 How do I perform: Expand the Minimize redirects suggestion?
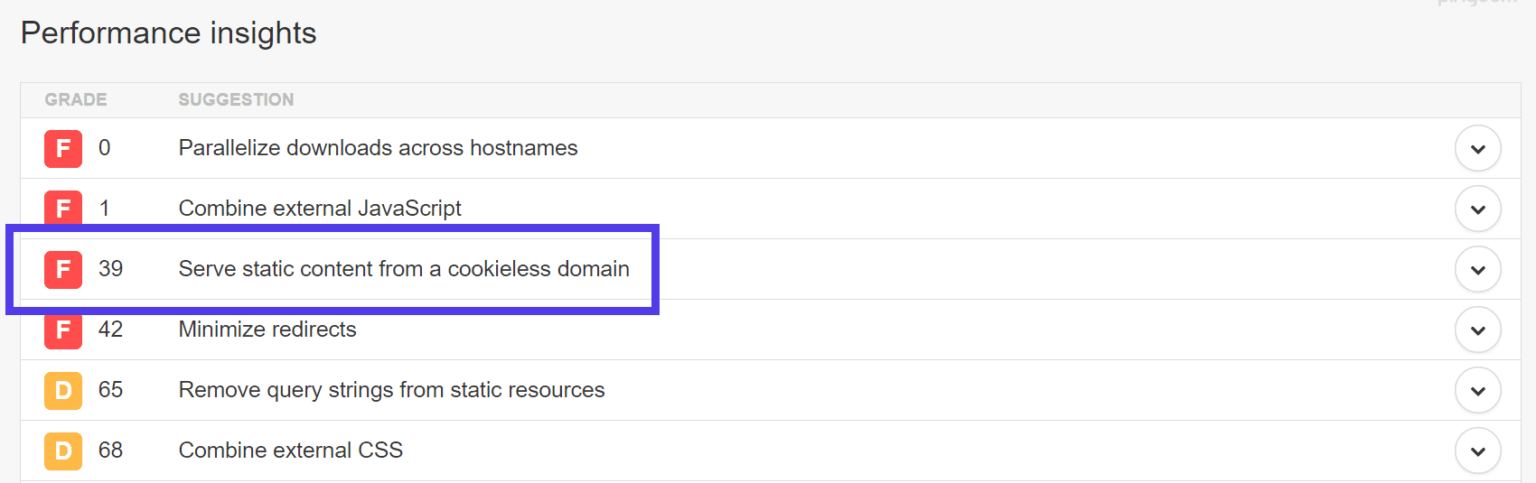[x=1477, y=330]
